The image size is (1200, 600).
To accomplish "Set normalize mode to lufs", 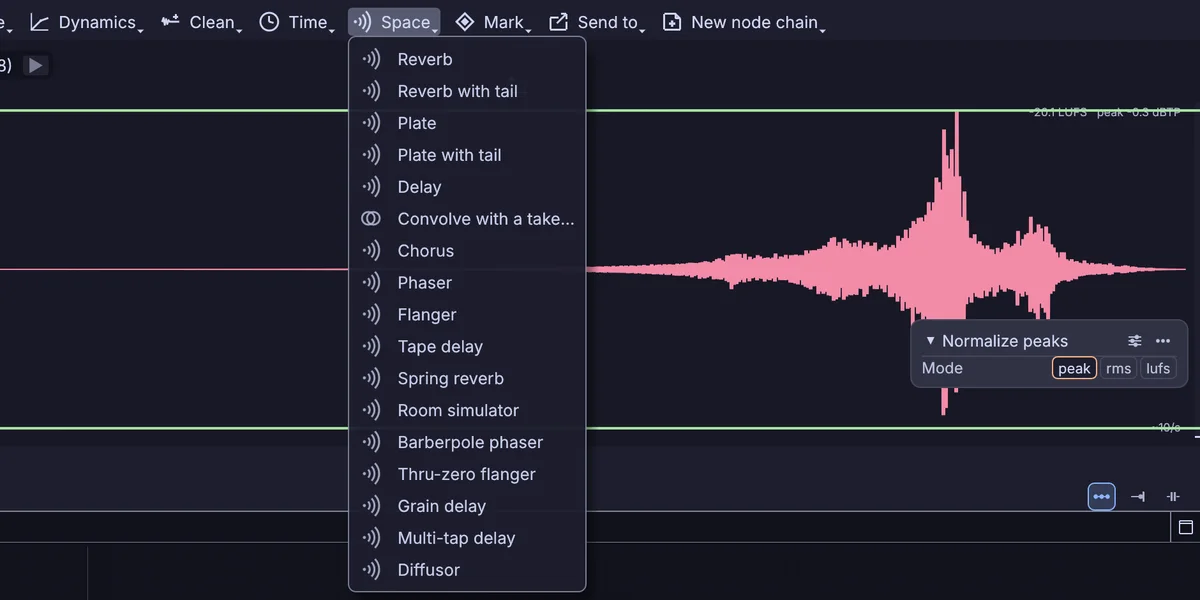I will tap(1158, 368).
